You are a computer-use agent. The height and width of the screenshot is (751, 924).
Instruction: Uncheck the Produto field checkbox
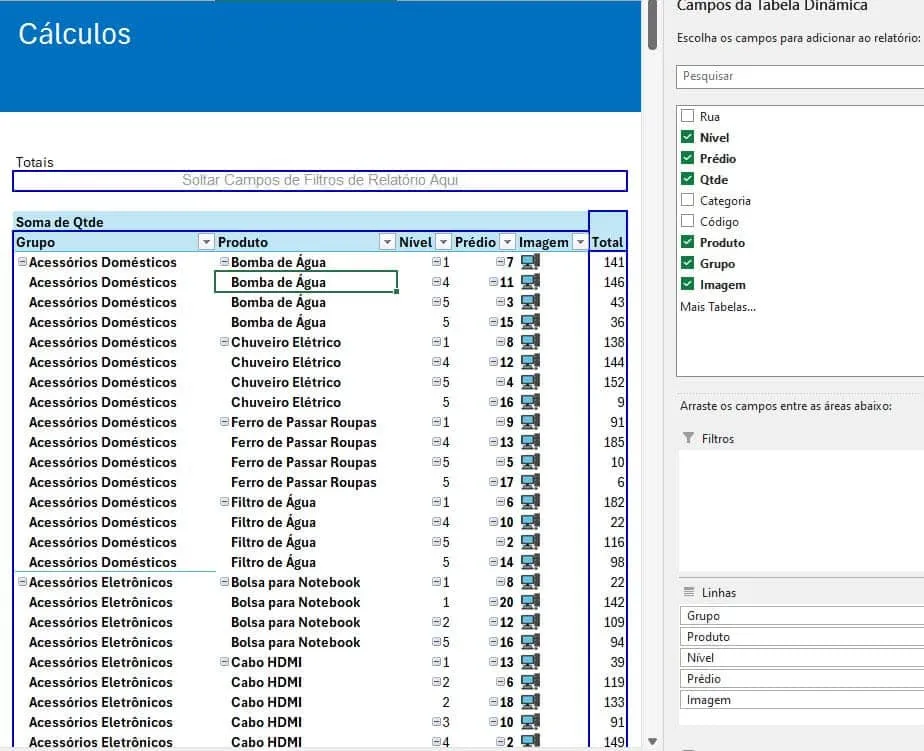[x=687, y=242]
